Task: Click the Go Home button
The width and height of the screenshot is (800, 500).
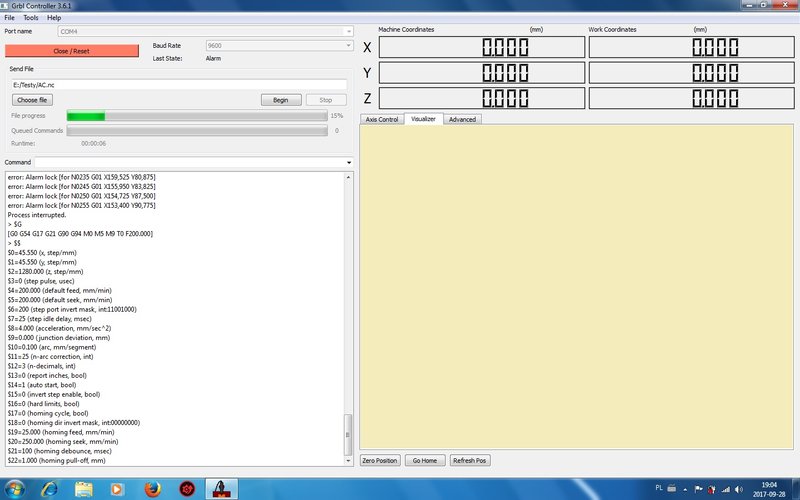Action: tap(425, 460)
